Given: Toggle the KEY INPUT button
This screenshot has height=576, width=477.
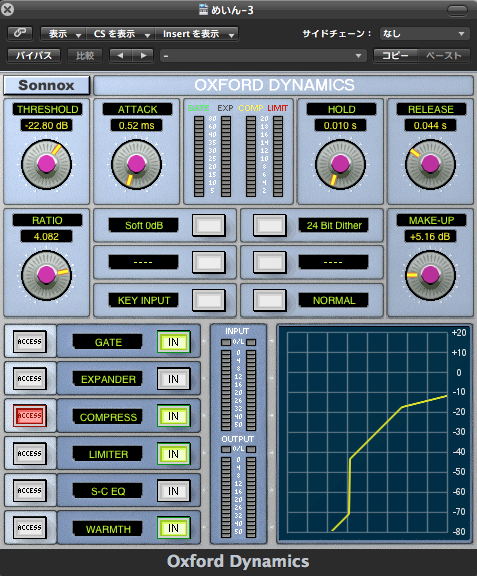Looking at the screenshot, I should point(209,300).
